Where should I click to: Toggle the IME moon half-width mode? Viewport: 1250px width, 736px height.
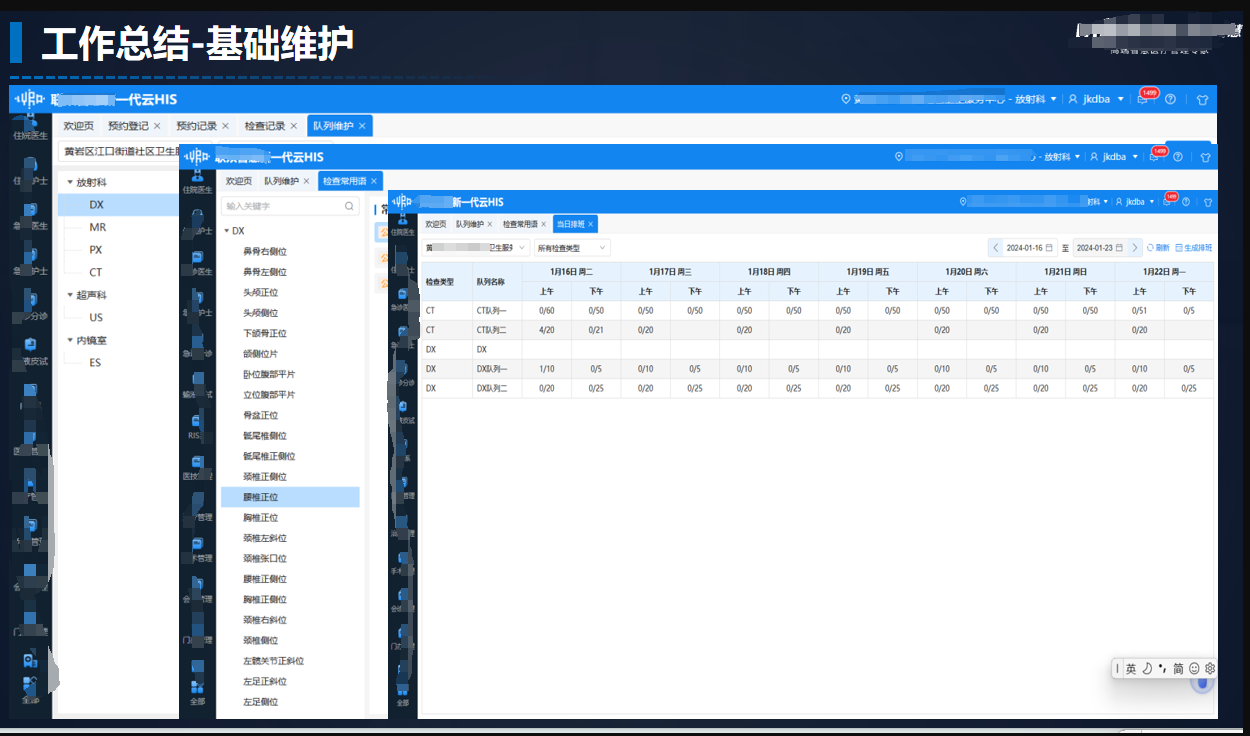[x=1147, y=668]
